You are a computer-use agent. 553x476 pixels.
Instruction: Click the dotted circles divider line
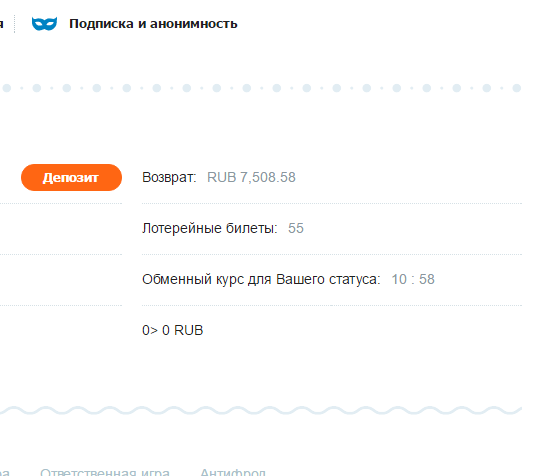(261, 88)
